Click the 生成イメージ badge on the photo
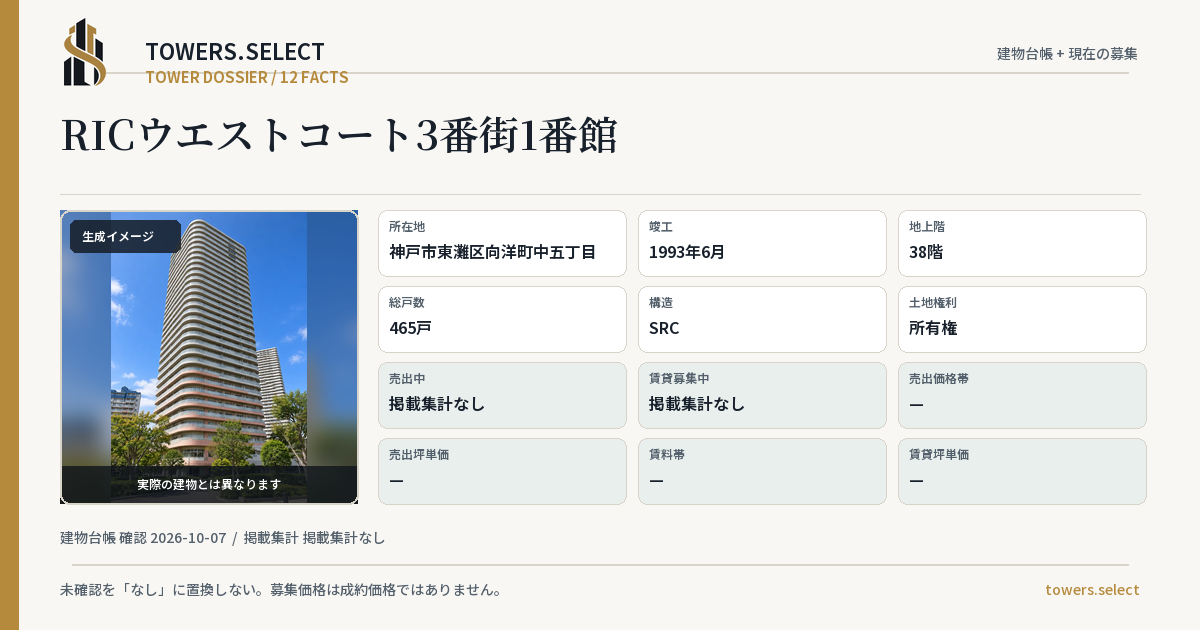The image size is (1200, 630). point(125,237)
